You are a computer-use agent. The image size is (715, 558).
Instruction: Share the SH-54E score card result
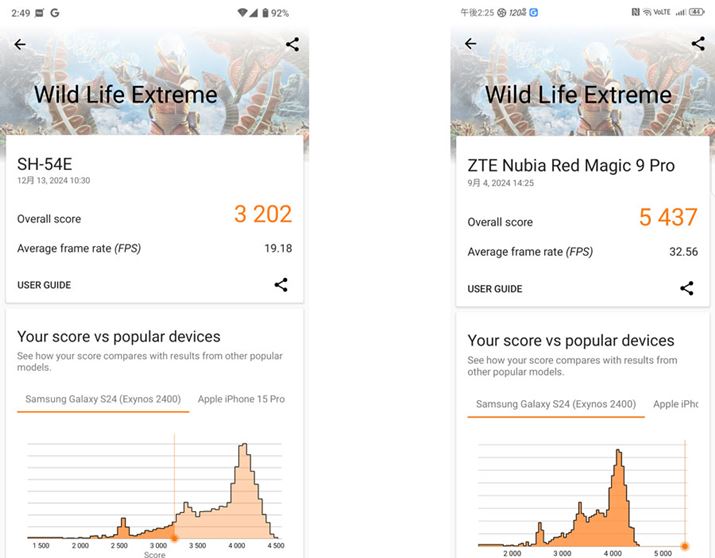click(x=281, y=285)
